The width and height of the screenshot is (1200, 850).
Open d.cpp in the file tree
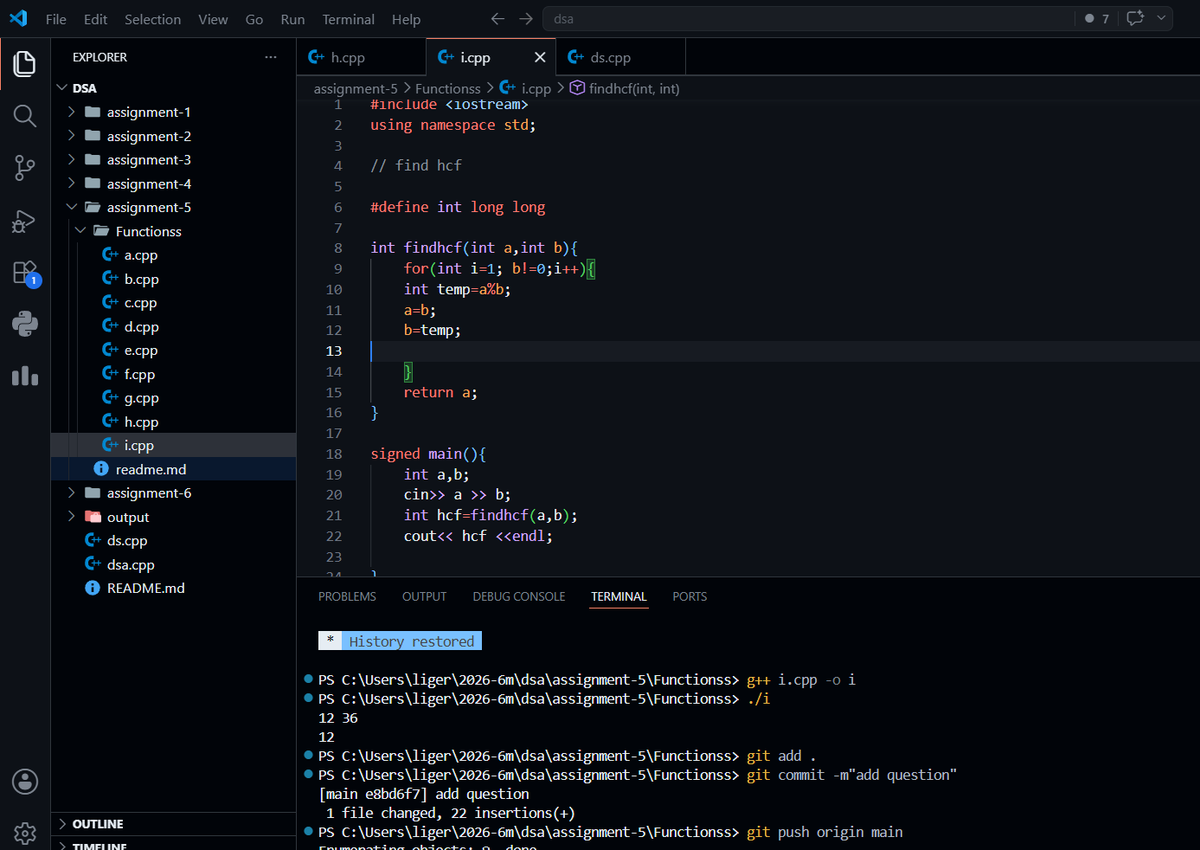[x=173, y=327]
